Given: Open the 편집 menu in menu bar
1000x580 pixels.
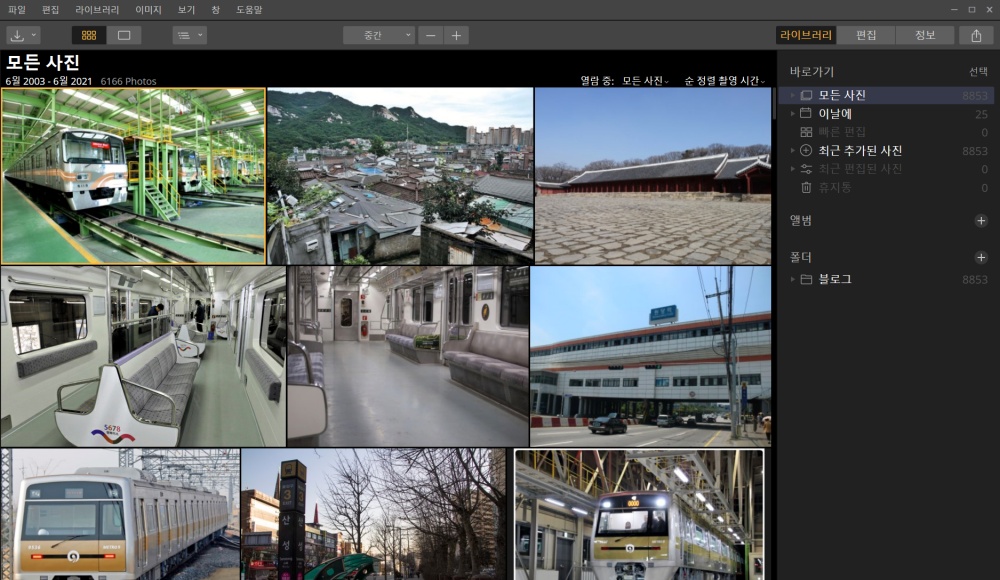Looking at the screenshot, I should 50,10.
